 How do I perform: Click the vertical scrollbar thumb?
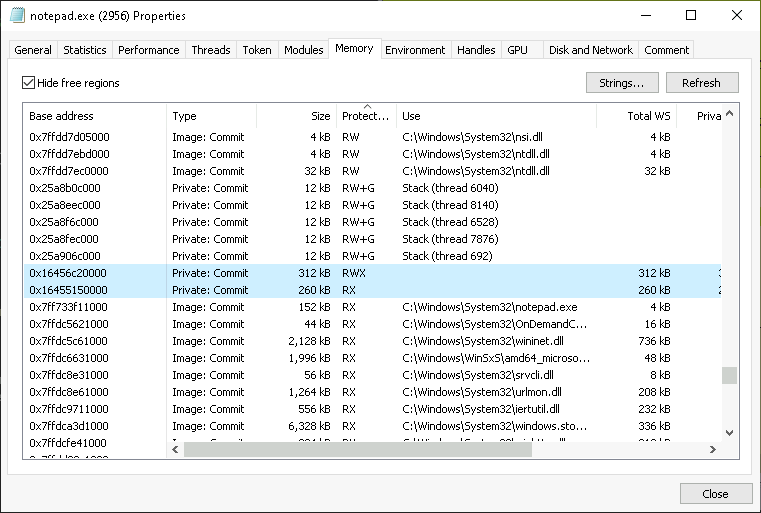(x=729, y=375)
